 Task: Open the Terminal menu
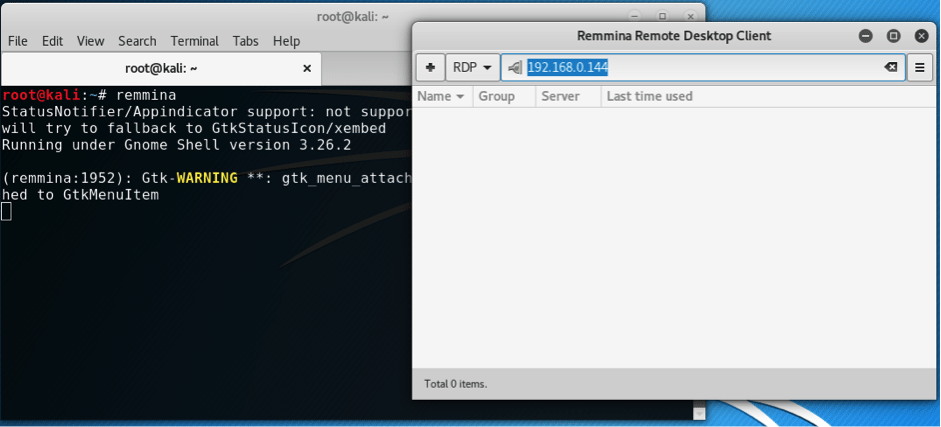coord(194,41)
